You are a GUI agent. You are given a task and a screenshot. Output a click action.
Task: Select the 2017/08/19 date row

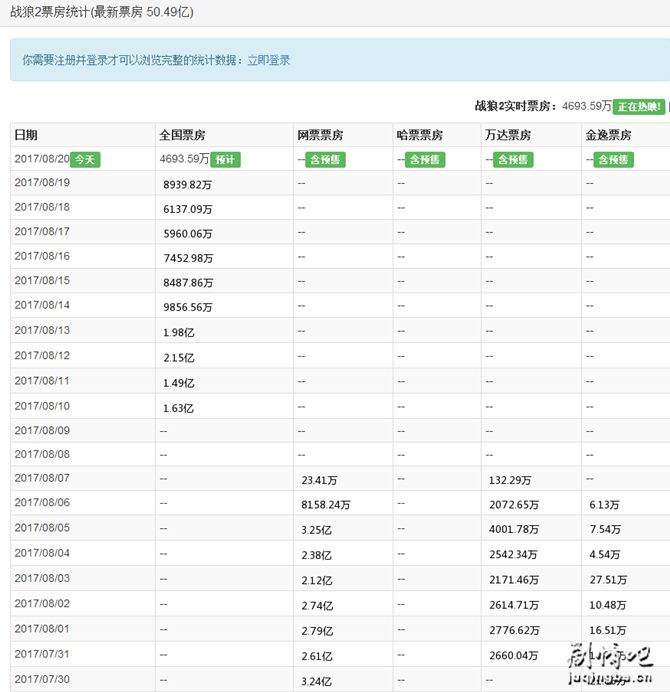42,183
